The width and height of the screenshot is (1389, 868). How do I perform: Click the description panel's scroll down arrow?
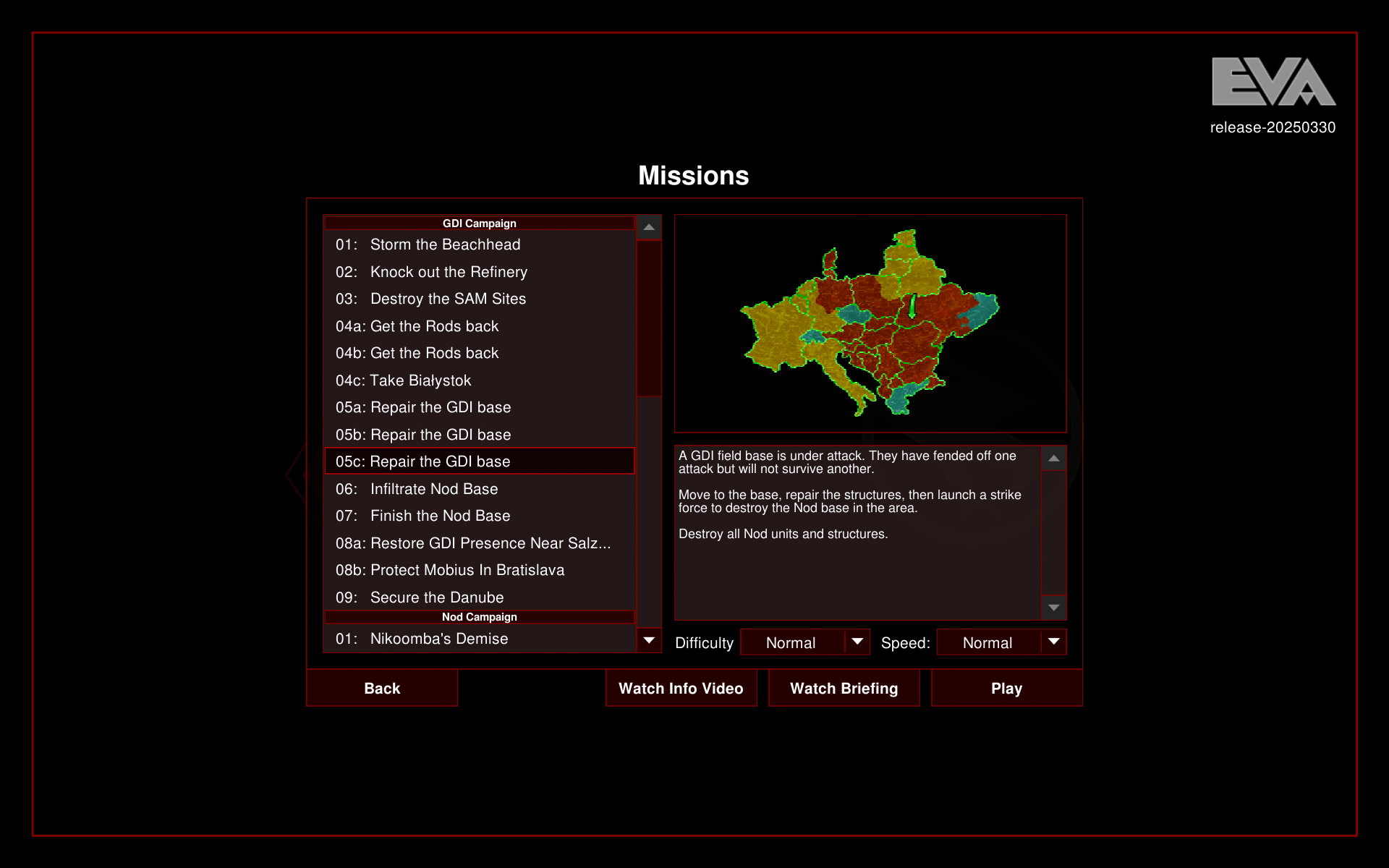click(x=1053, y=608)
